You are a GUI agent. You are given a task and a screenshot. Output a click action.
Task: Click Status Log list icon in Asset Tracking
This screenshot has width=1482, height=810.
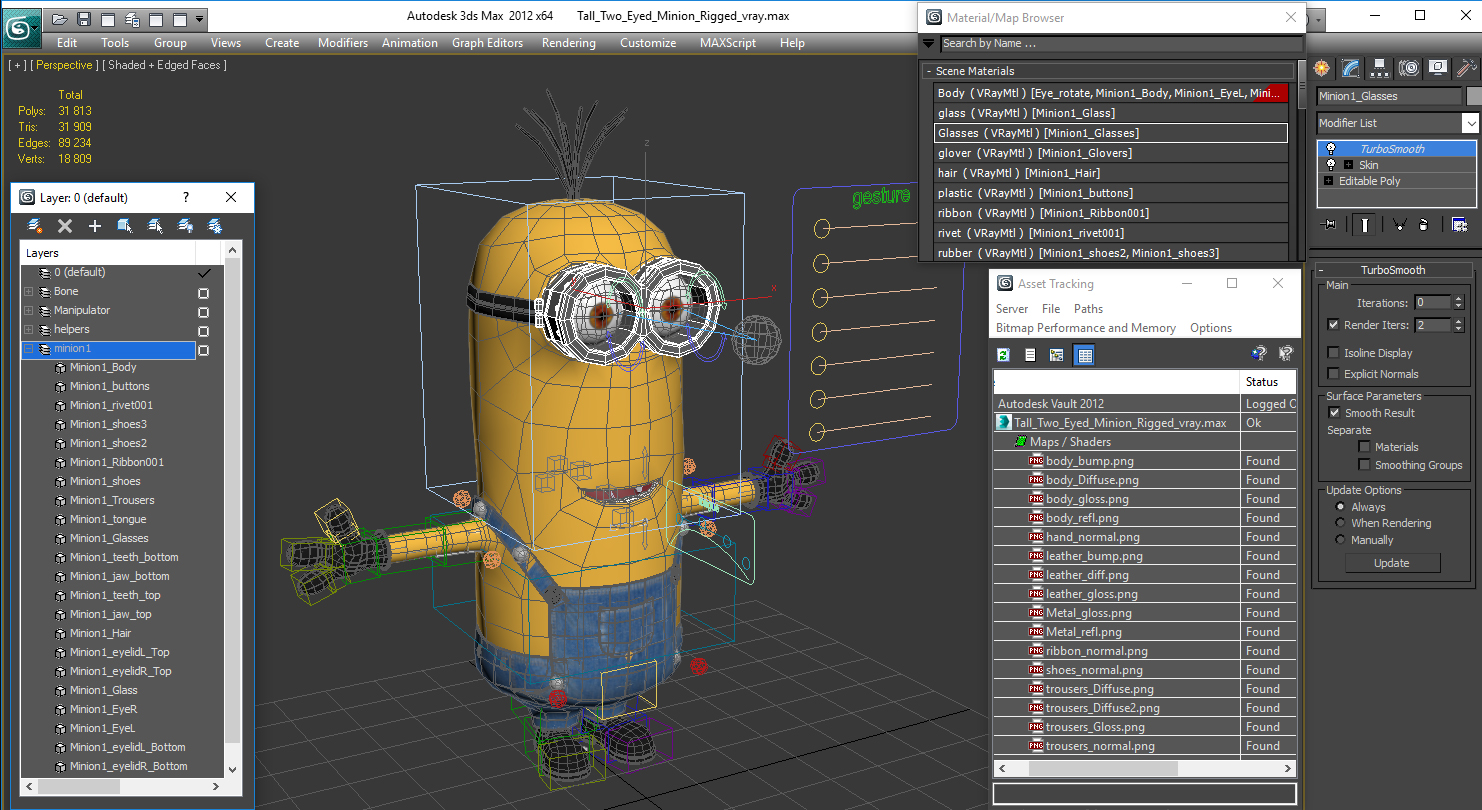[1030, 354]
